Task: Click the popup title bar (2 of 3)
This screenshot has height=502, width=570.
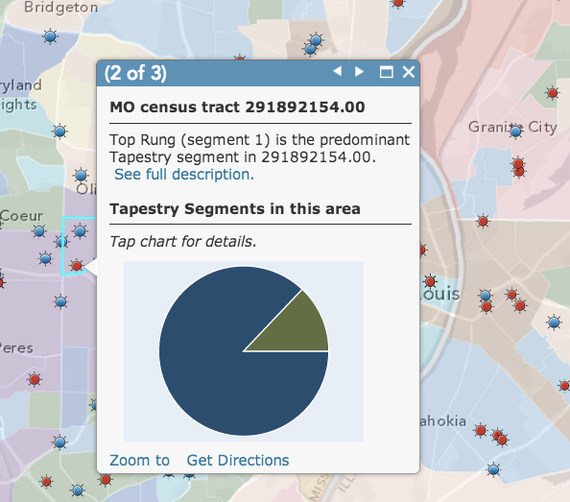Action: click(x=258, y=73)
